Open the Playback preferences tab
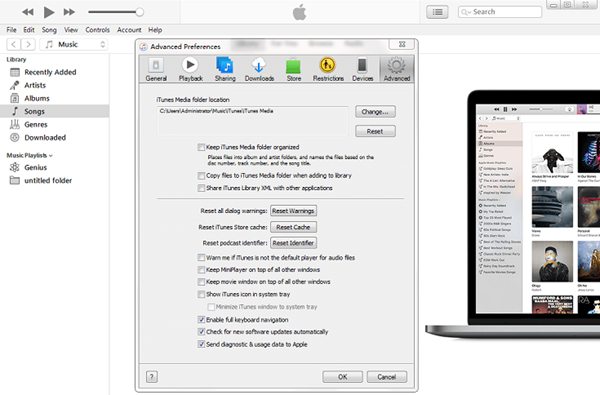 (x=190, y=69)
